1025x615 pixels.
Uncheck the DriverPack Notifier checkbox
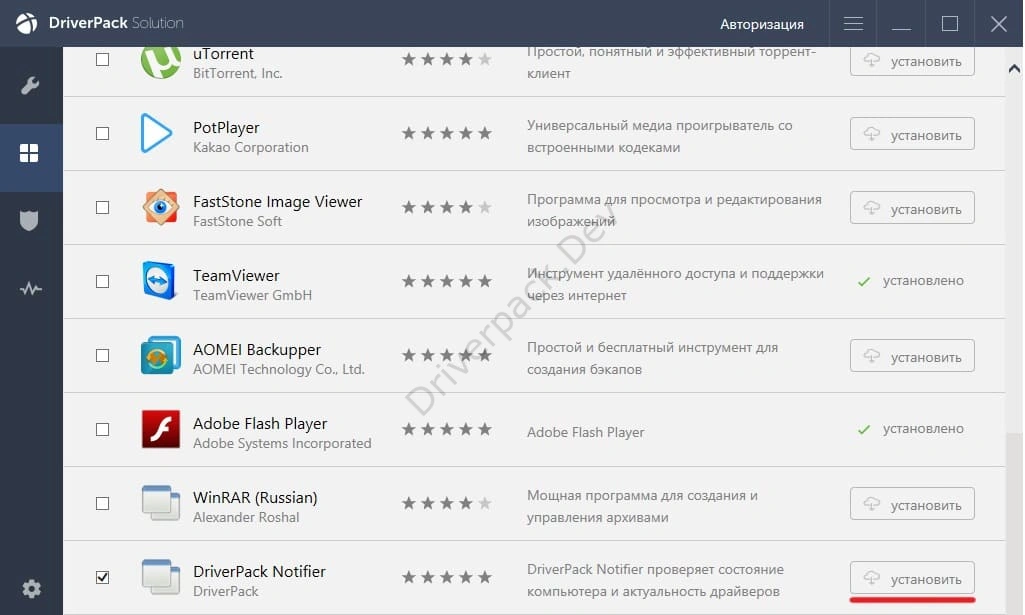tap(103, 577)
